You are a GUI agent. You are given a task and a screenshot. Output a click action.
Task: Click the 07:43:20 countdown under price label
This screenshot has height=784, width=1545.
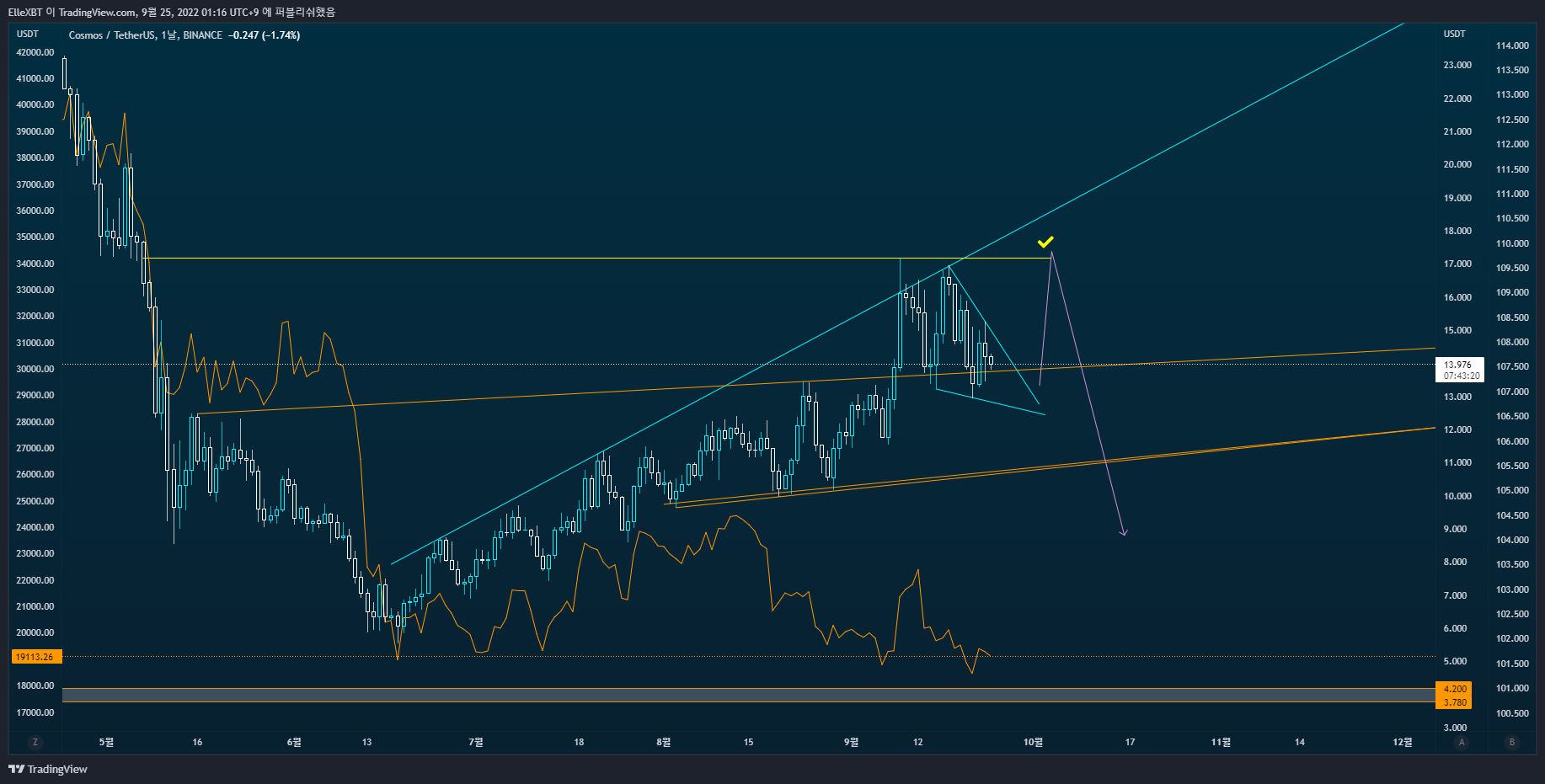pyautogui.click(x=1462, y=376)
